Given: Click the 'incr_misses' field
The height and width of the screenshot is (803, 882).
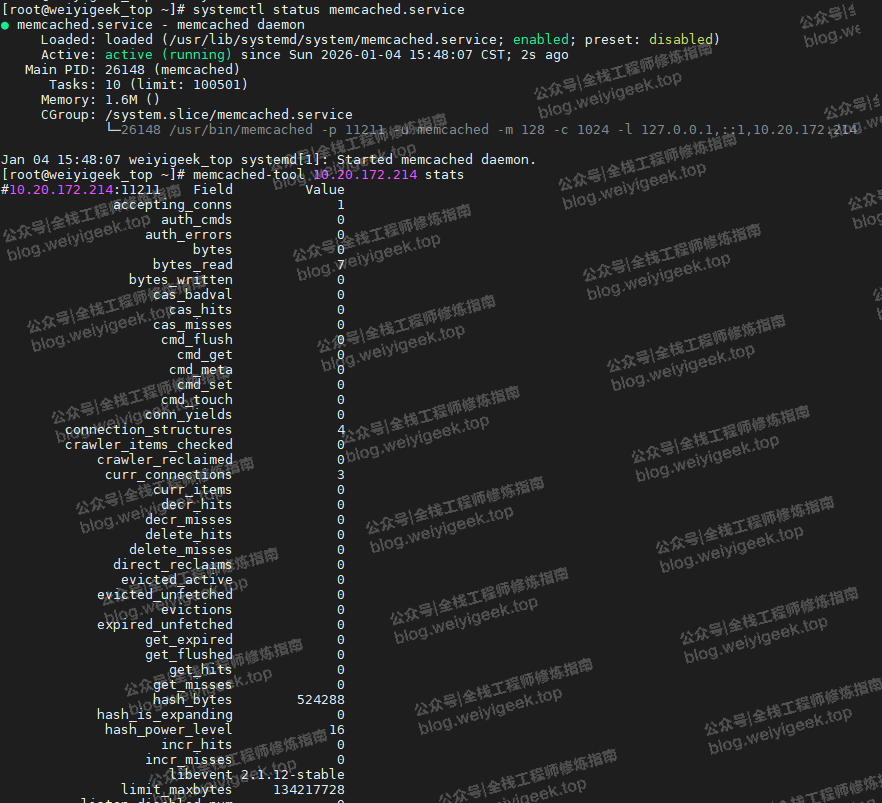Looking at the screenshot, I should [188, 760].
